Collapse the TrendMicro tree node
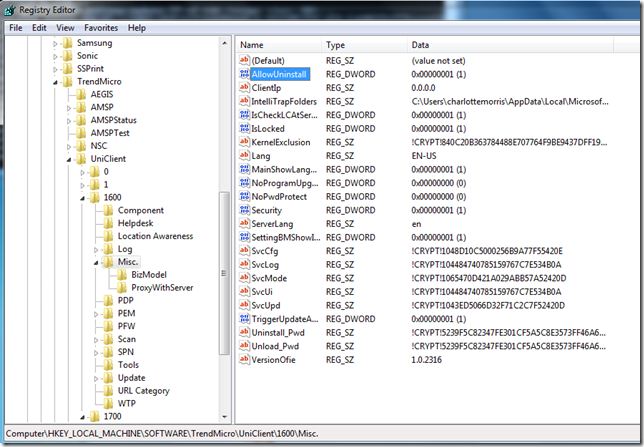644x447 pixels. (x=55, y=82)
